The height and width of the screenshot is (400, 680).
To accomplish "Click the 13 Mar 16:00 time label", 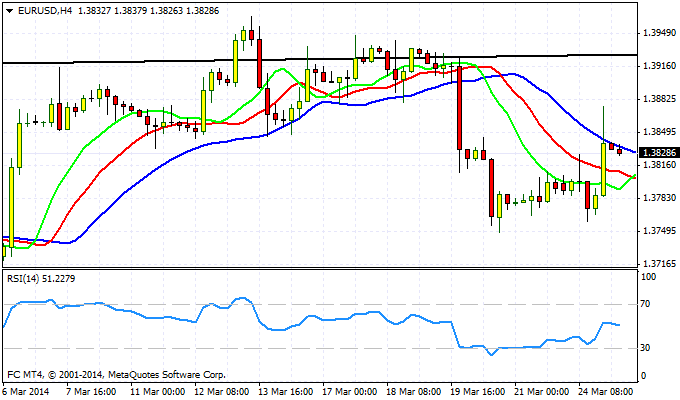I will click(x=286, y=392).
